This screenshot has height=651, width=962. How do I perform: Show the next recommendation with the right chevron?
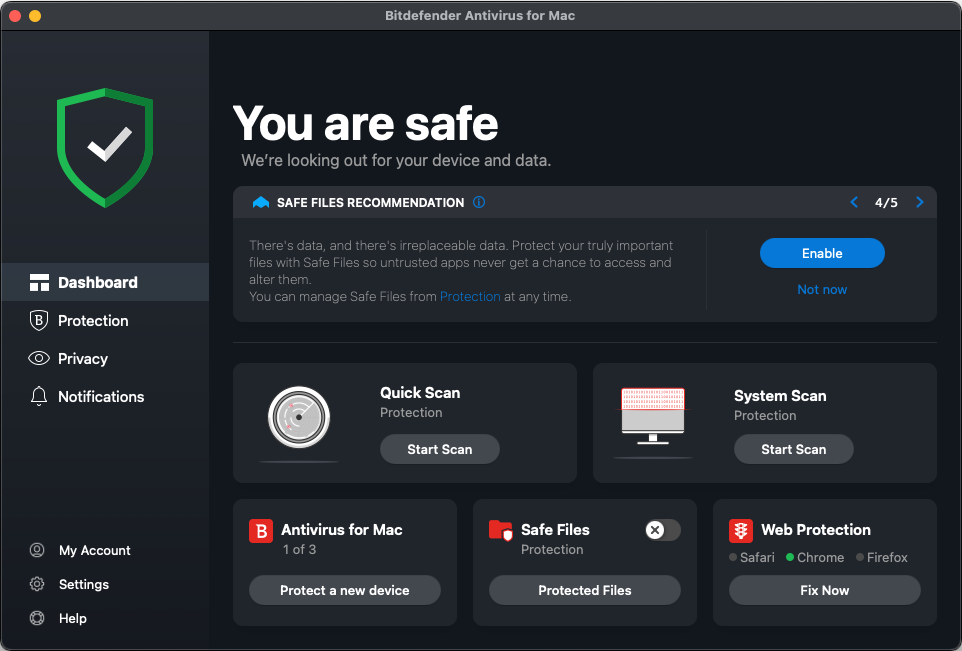(x=920, y=202)
